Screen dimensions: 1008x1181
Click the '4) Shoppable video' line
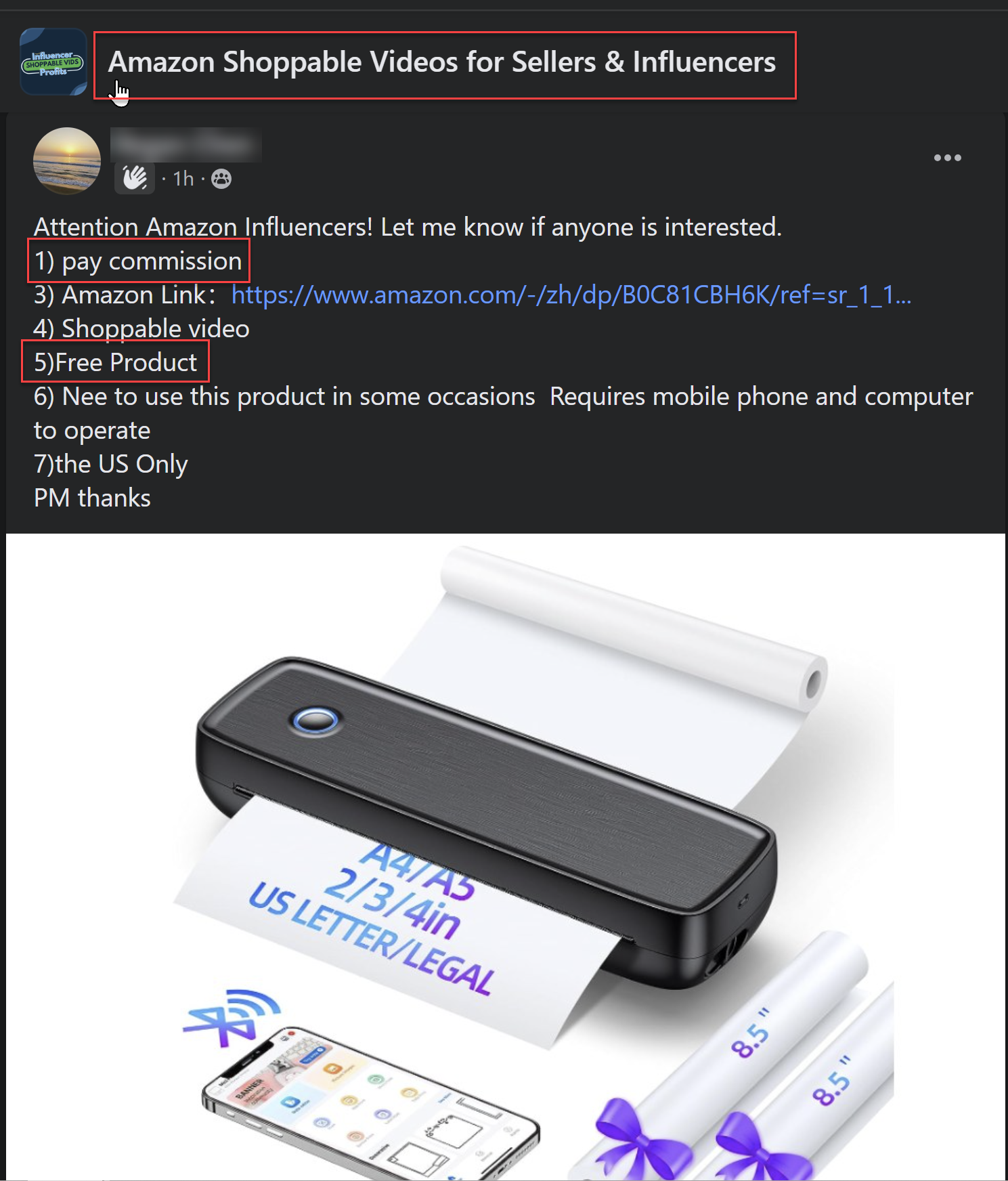(141, 329)
